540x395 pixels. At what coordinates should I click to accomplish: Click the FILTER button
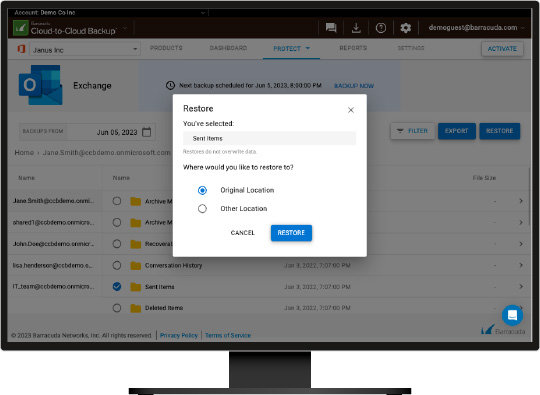pyautogui.click(x=413, y=131)
